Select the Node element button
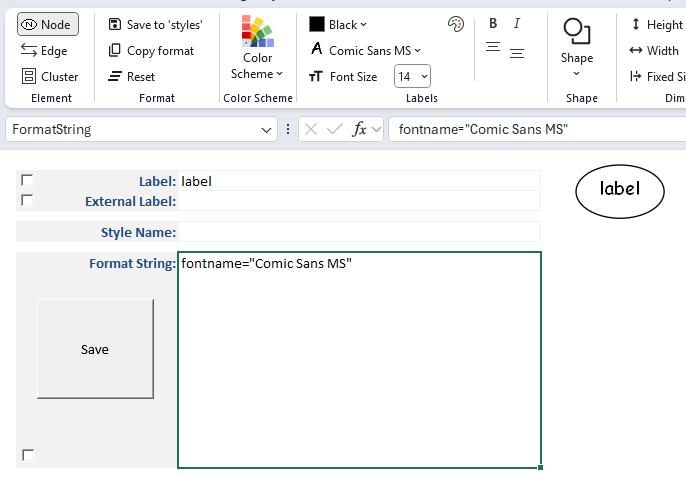Viewport: 686px width, 477px height. click(x=47, y=24)
